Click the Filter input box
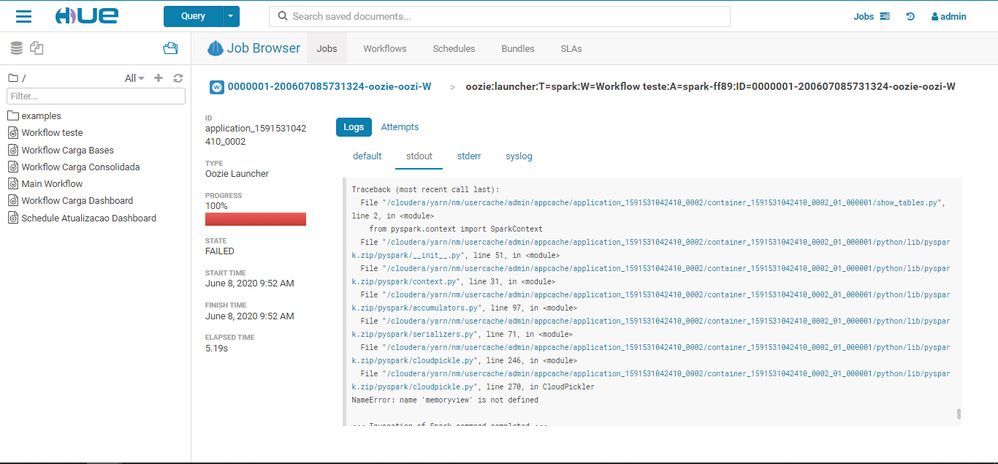The width and height of the screenshot is (998, 464). pos(95,96)
